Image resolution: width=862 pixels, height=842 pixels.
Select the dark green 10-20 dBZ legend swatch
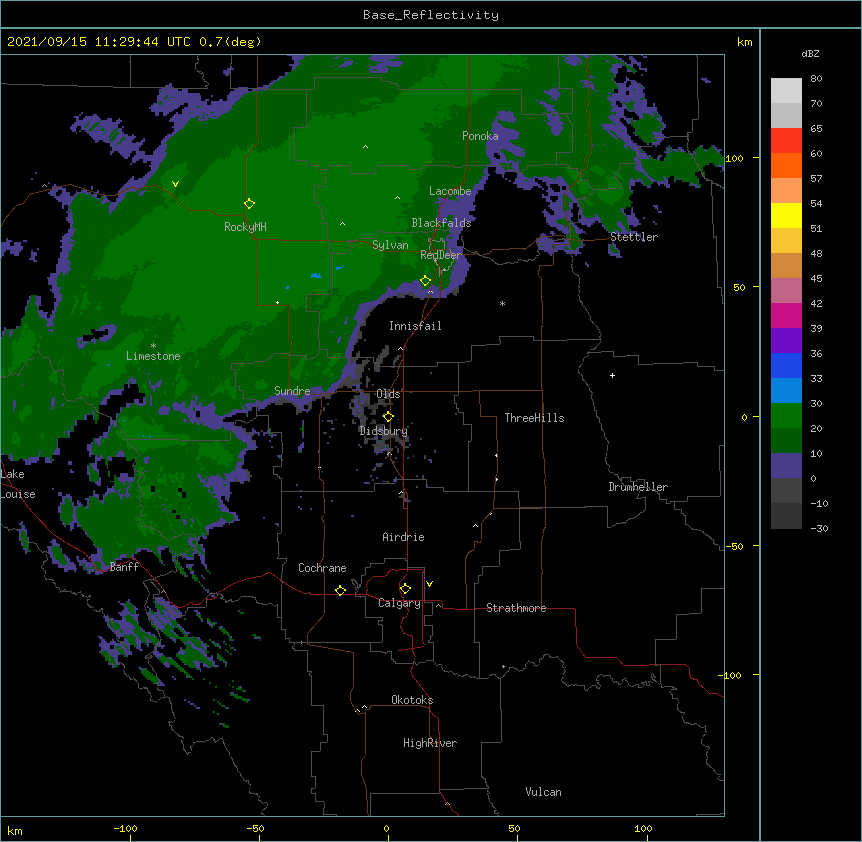click(786, 441)
